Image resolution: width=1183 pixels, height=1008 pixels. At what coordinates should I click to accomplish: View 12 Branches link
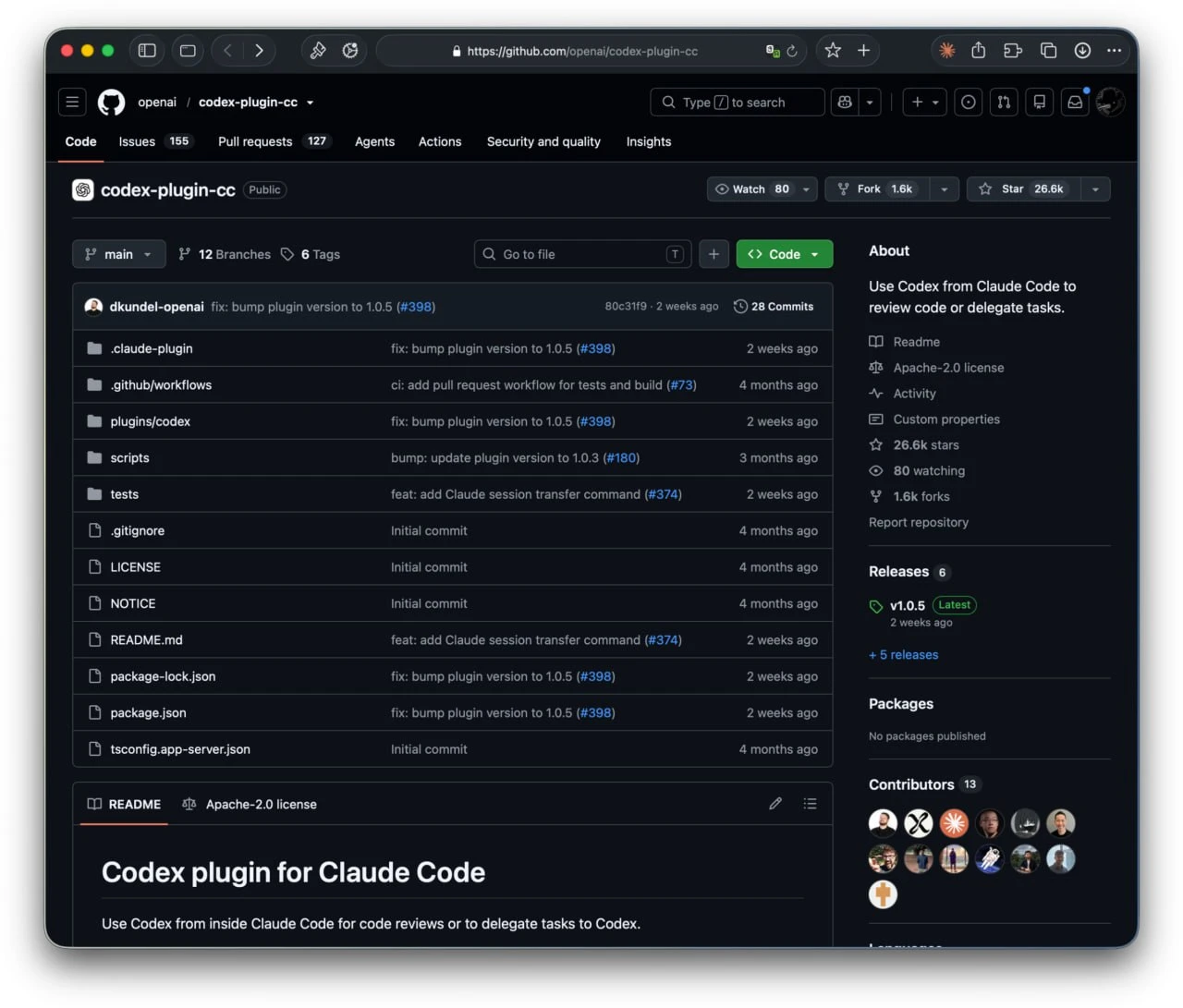[x=225, y=254]
